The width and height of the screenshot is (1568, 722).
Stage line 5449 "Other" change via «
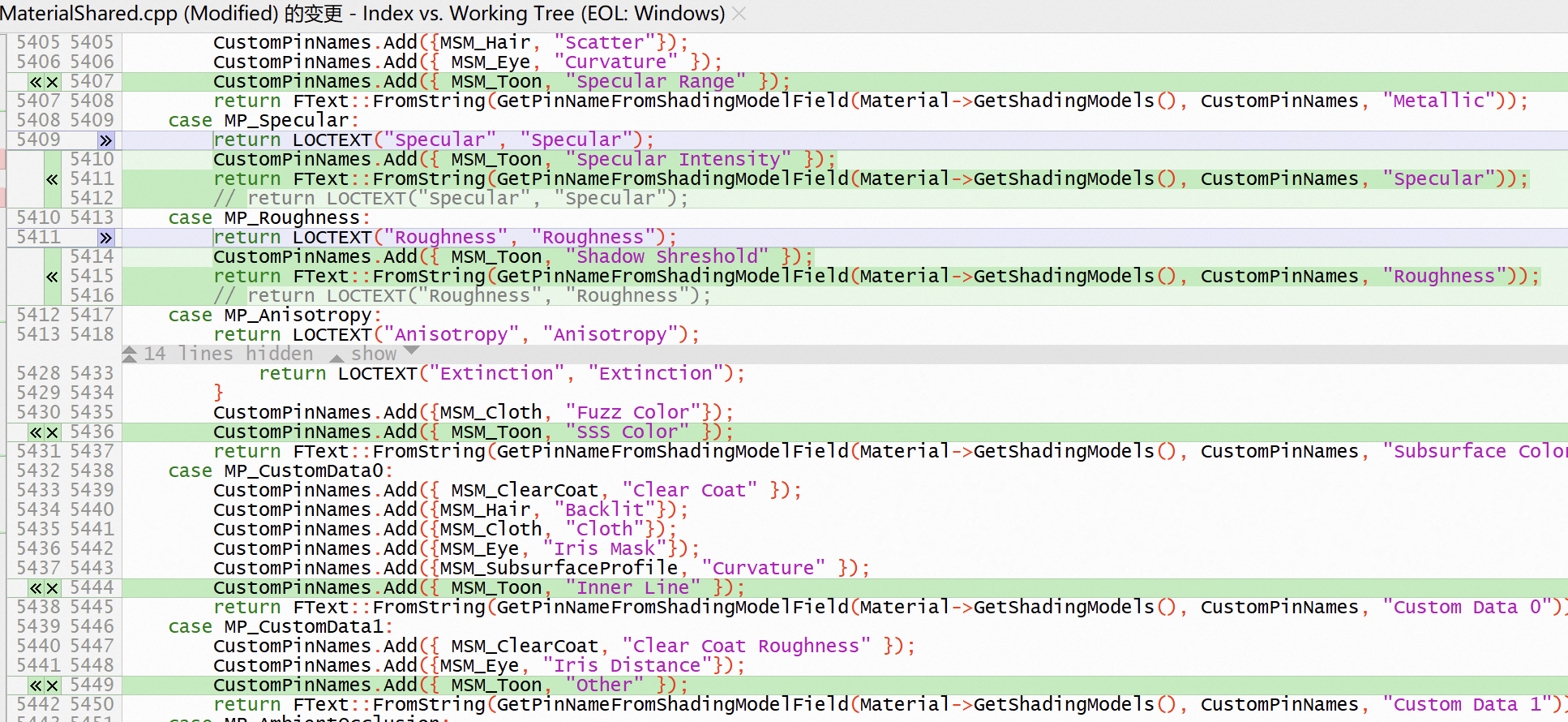tap(36, 685)
